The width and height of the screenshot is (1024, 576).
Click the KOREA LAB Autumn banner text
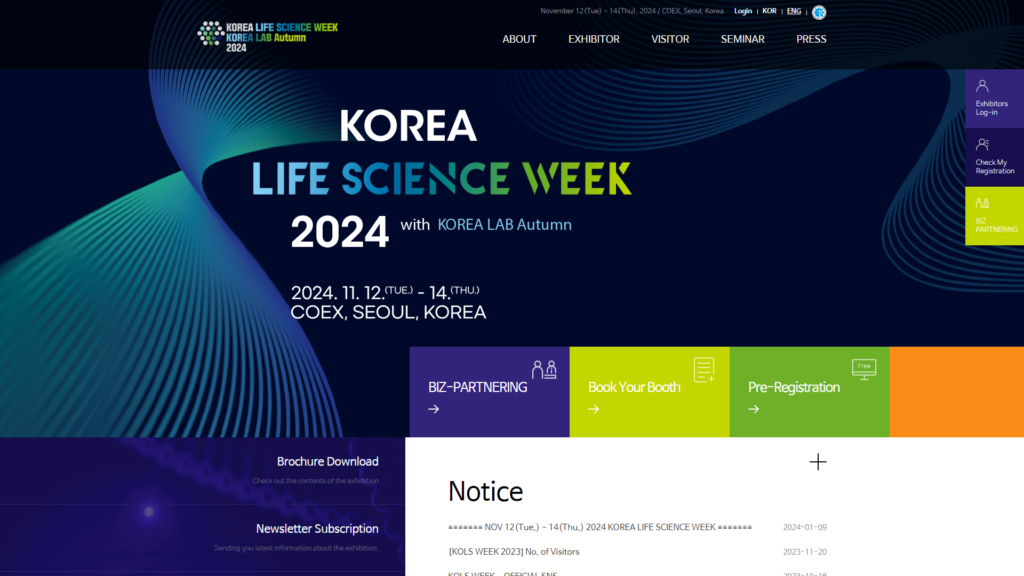pos(504,225)
